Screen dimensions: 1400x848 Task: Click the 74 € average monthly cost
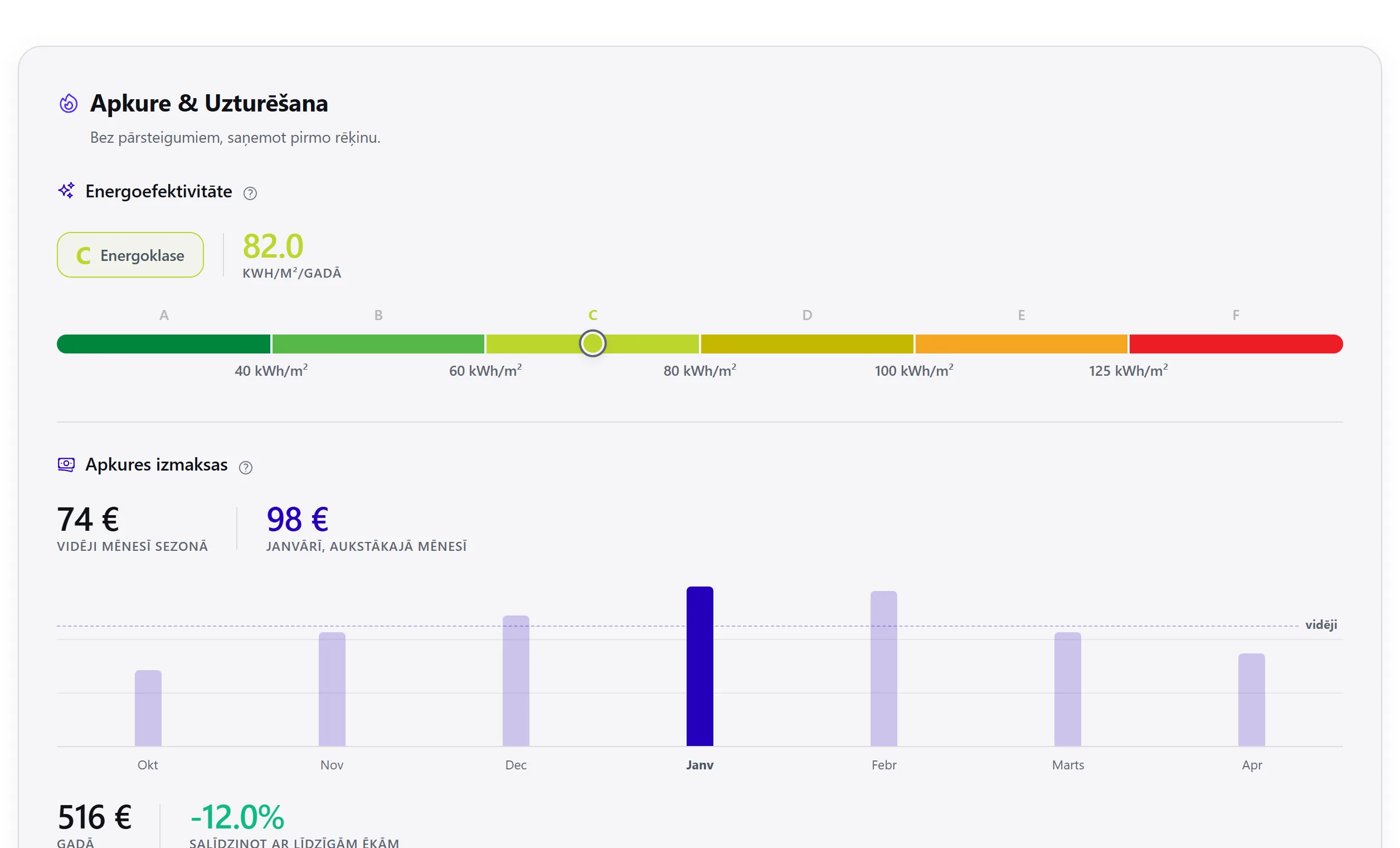point(88,519)
